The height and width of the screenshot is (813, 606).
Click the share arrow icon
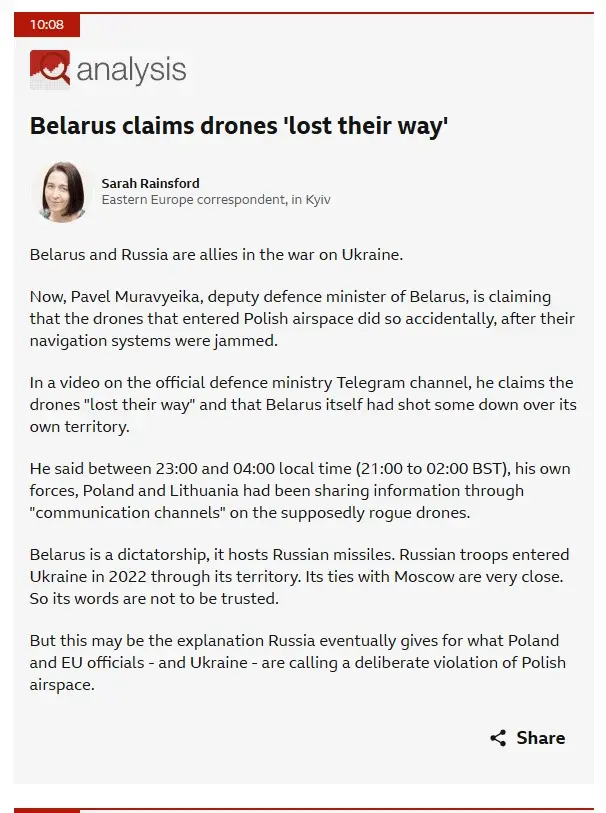click(498, 738)
